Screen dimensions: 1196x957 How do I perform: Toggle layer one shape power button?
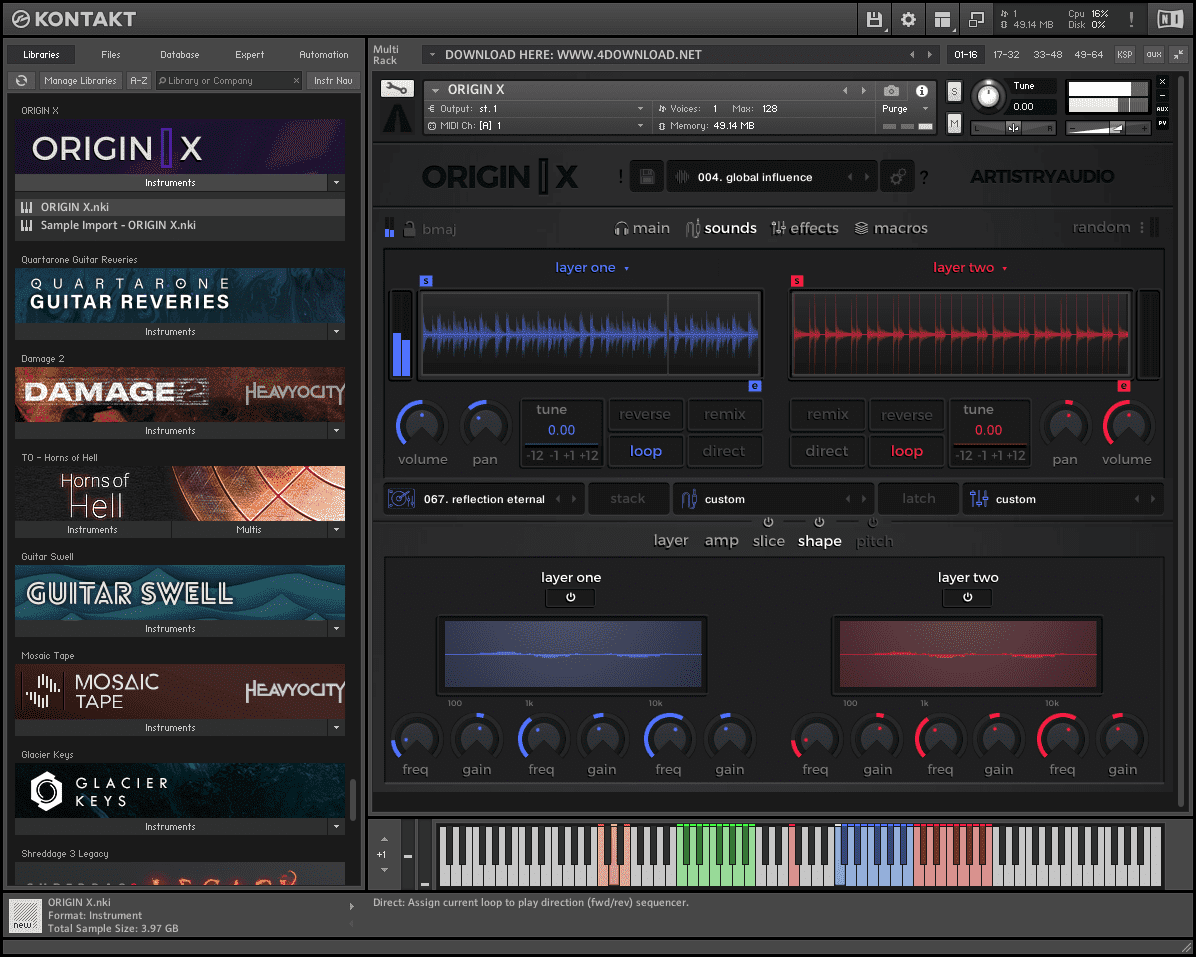tap(571, 598)
